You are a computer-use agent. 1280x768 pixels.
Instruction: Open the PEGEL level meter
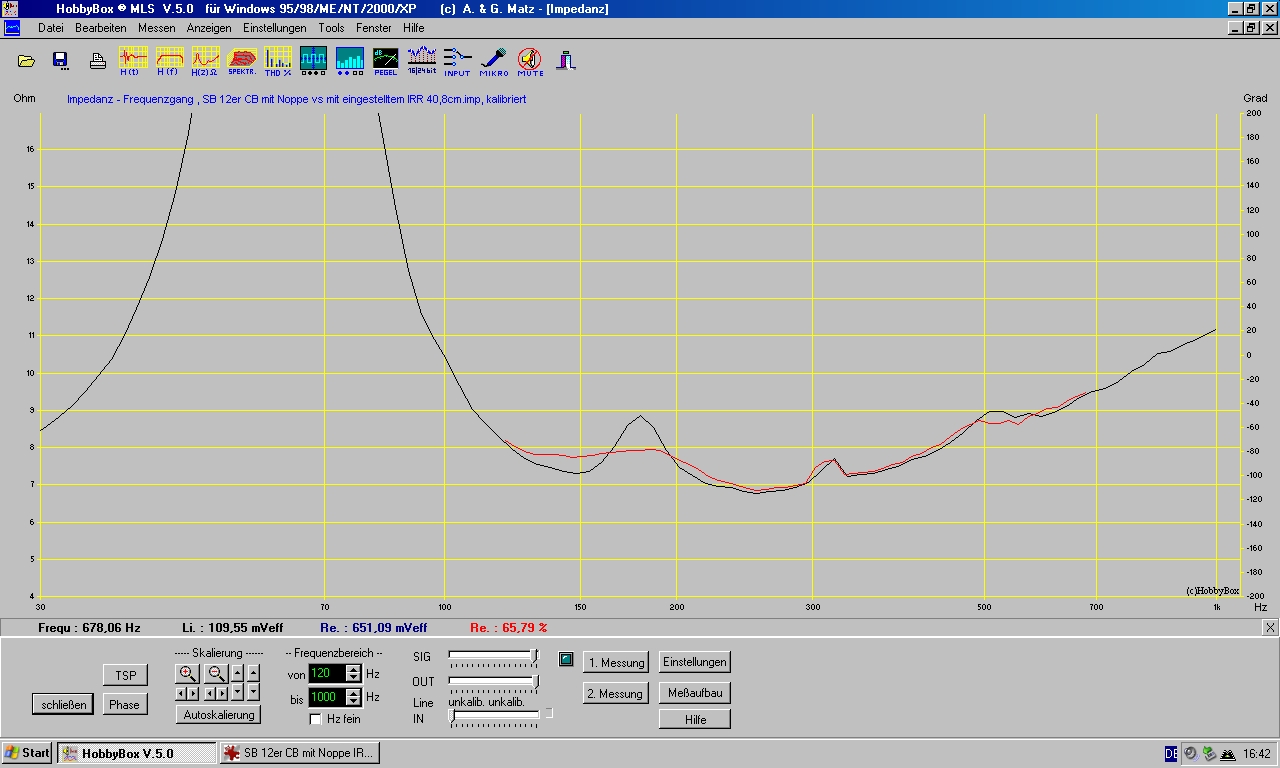385,60
